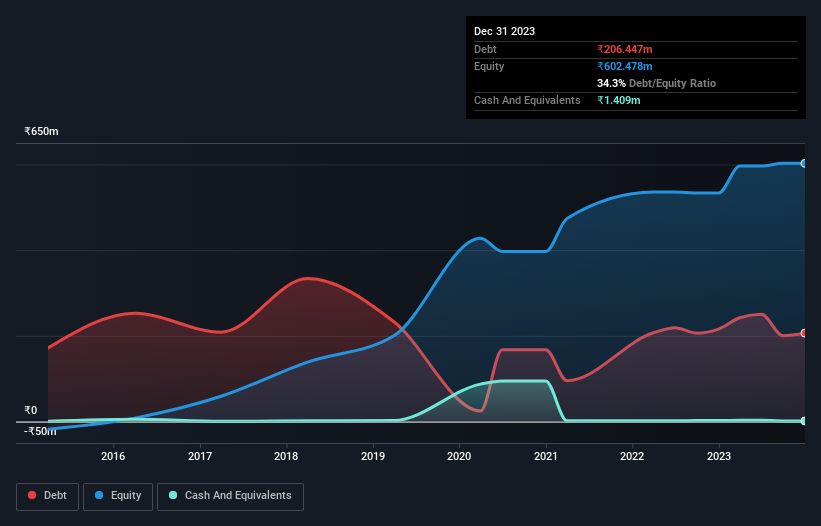Screen dimensions: 821x526
Task: Click the ₹650m y-axis label
Action: click(x=41, y=131)
